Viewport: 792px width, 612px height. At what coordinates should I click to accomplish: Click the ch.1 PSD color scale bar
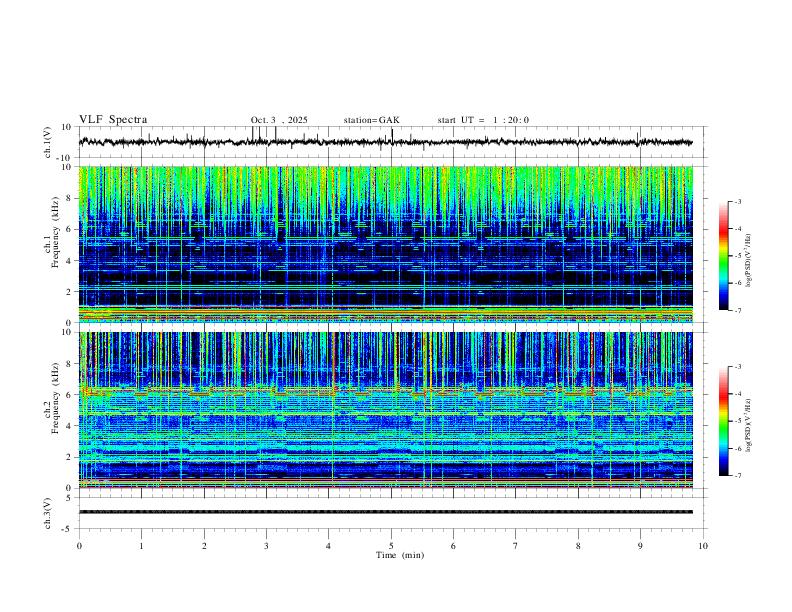click(724, 256)
